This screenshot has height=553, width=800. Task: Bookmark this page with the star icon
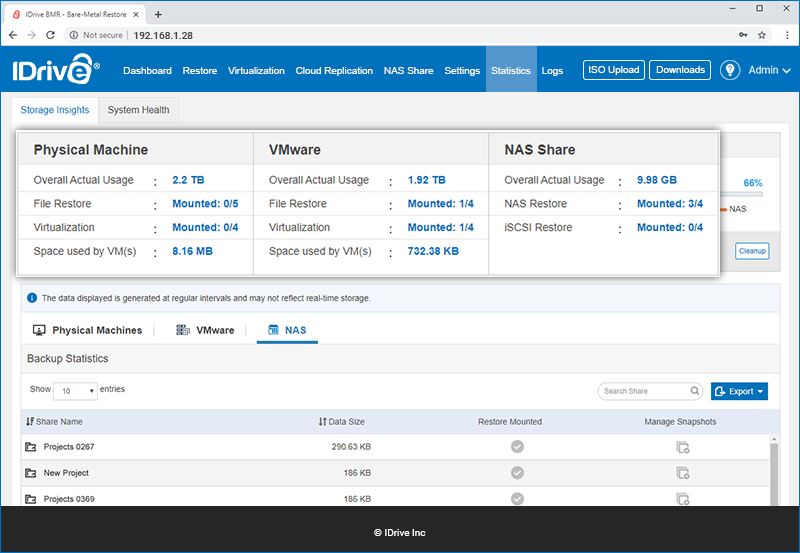pos(762,35)
